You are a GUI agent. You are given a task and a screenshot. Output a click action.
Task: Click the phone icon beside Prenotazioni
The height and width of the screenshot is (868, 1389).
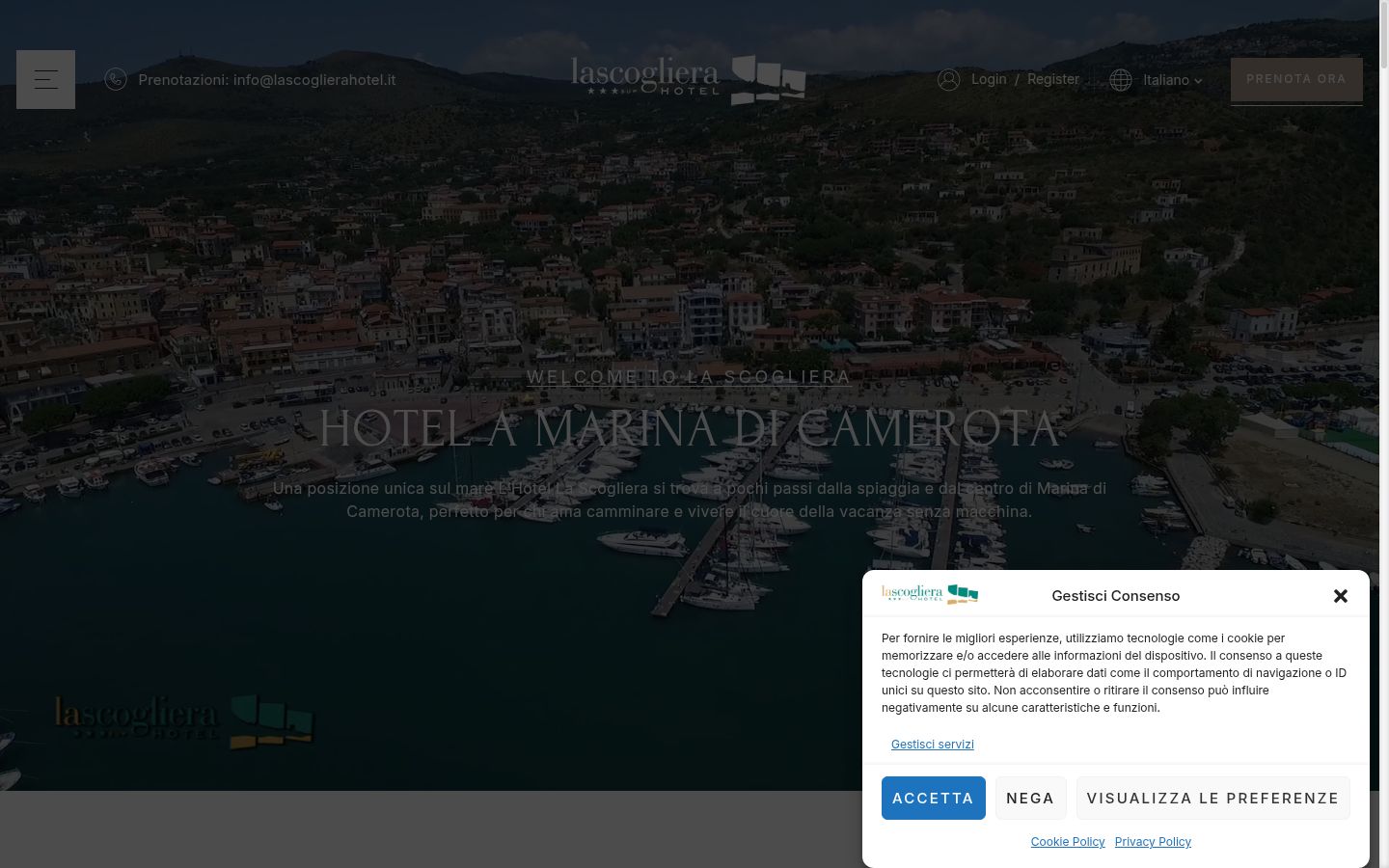coord(116,79)
